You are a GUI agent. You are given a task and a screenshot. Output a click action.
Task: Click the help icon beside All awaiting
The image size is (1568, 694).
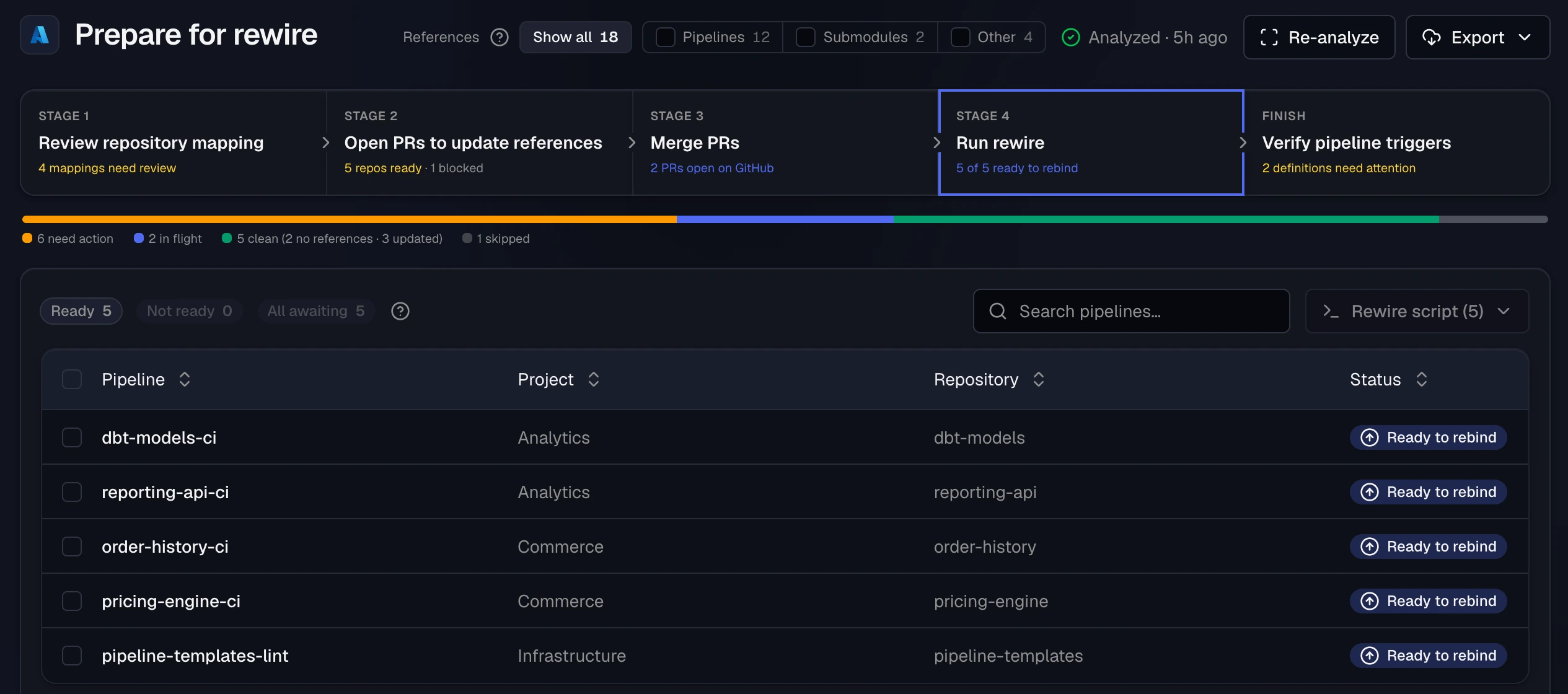(400, 311)
